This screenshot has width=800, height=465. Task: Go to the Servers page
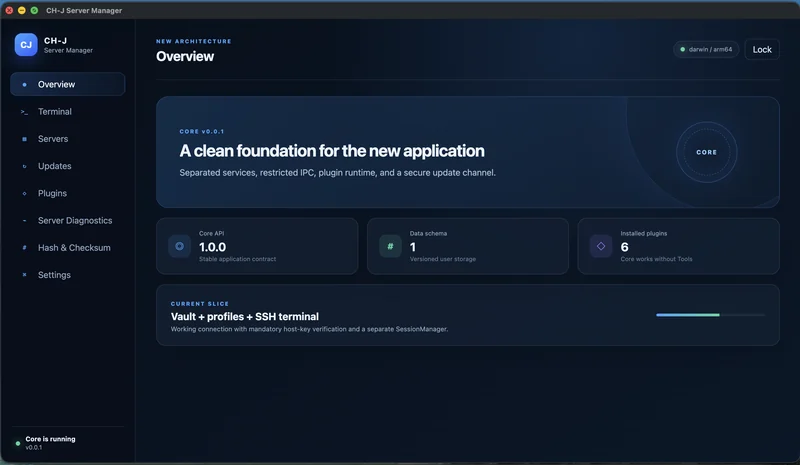click(x=68, y=139)
